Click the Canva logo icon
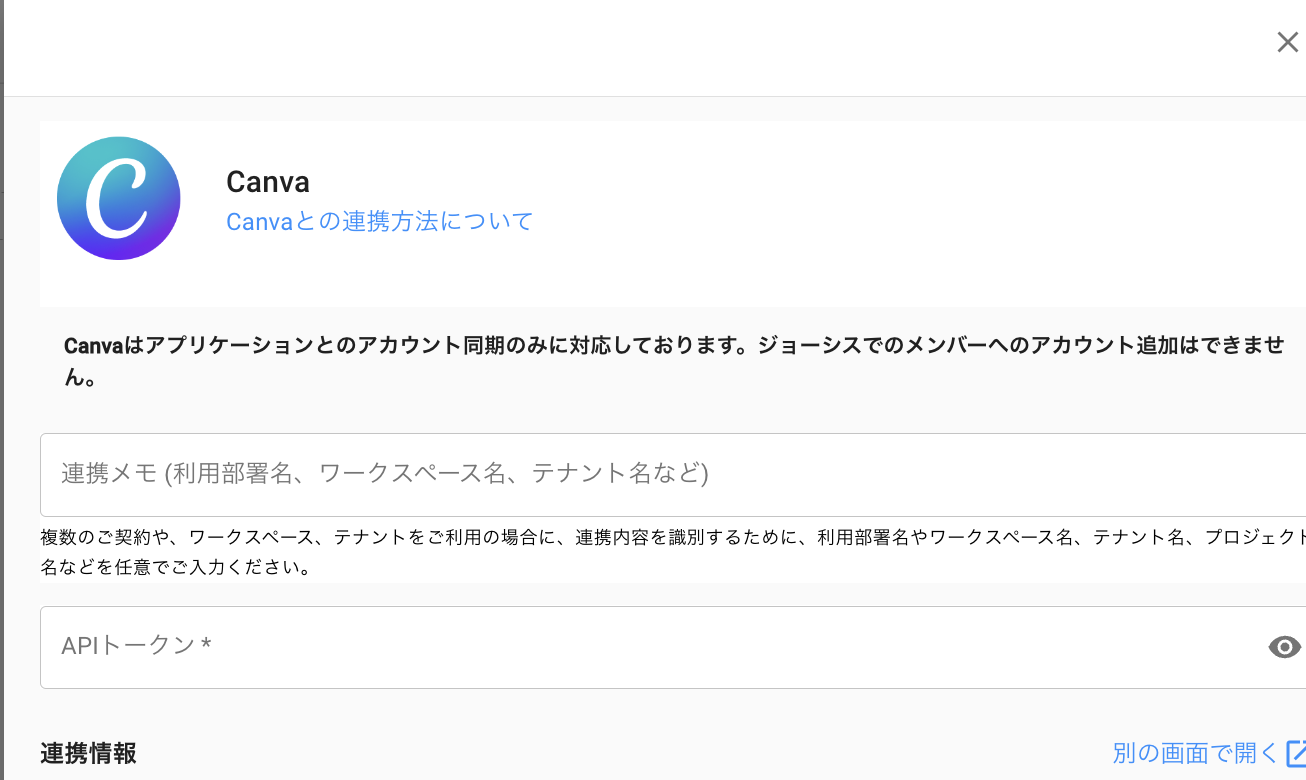The image size is (1306, 780). 118,198
